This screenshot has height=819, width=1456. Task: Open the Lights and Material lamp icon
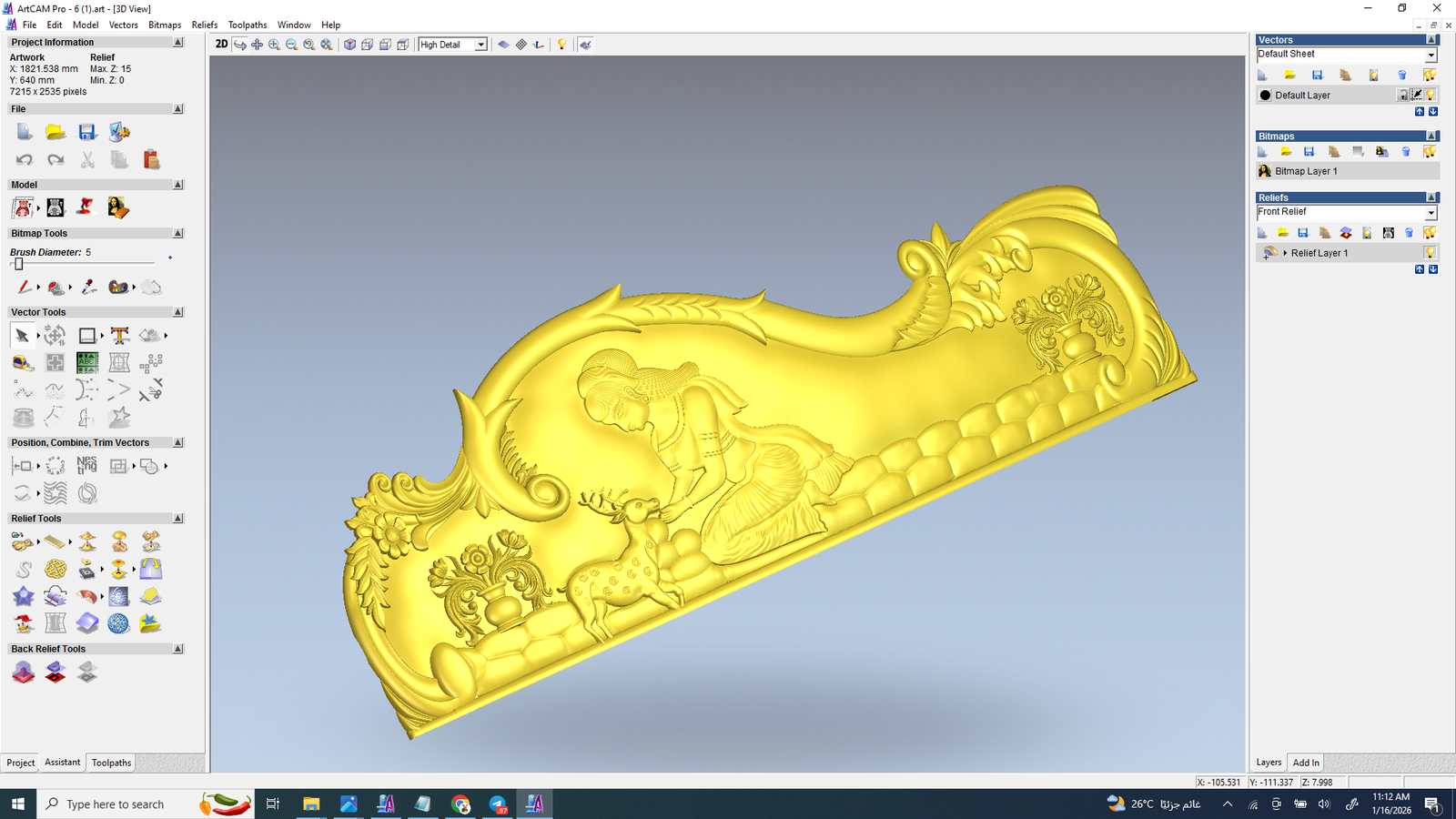point(561,45)
